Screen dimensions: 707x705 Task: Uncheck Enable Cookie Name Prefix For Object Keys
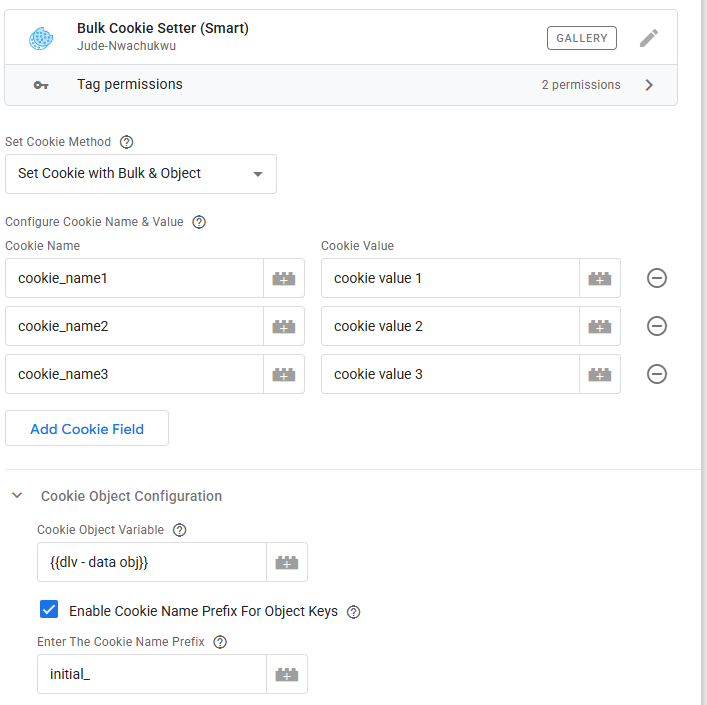coord(49,610)
